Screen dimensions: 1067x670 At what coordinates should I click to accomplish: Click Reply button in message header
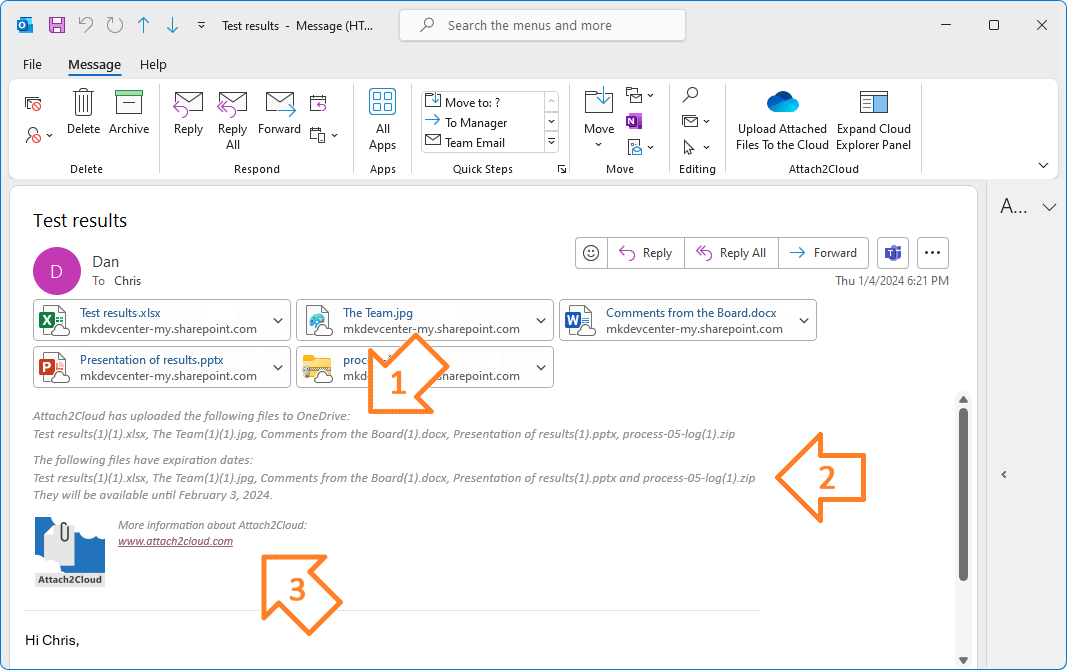pos(646,253)
